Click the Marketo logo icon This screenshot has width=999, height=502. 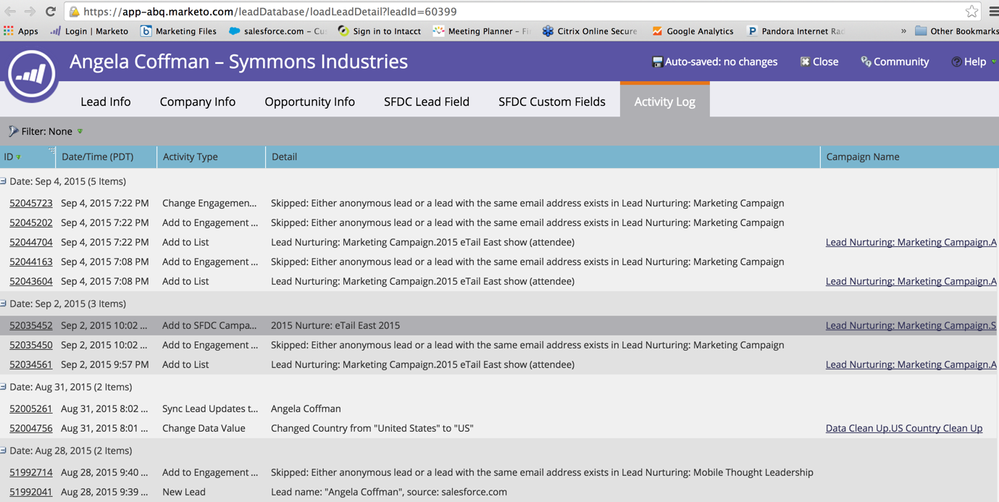point(32,75)
